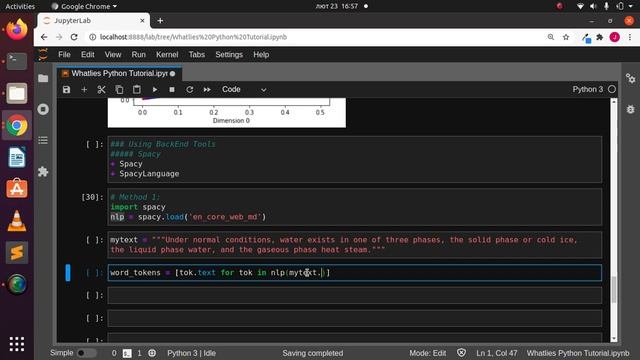Click the JupyterLab logo icon
This screenshot has height=360, width=640.
[x=43, y=54]
